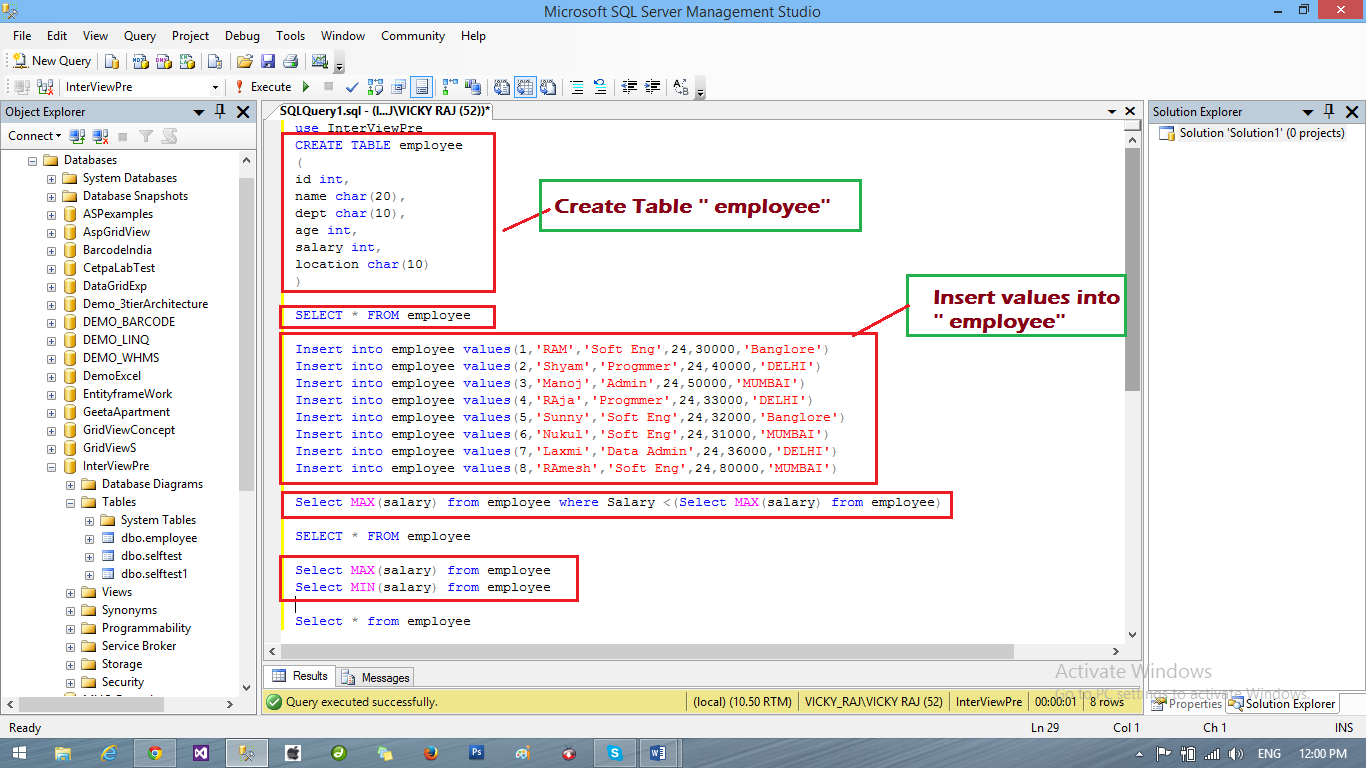The image size is (1366, 768).
Task: Click the Results to Grid icon
Action: pyautogui.click(x=526, y=87)
